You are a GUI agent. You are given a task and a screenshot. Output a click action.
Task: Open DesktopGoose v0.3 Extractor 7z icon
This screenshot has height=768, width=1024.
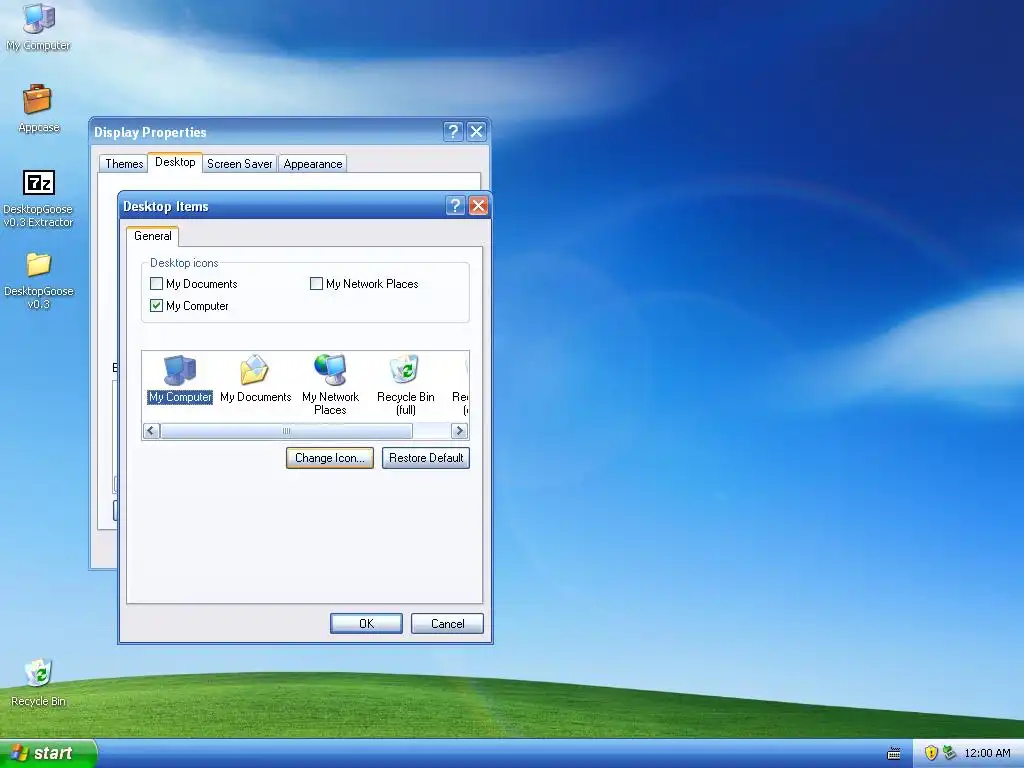click(x=39, y=199)
